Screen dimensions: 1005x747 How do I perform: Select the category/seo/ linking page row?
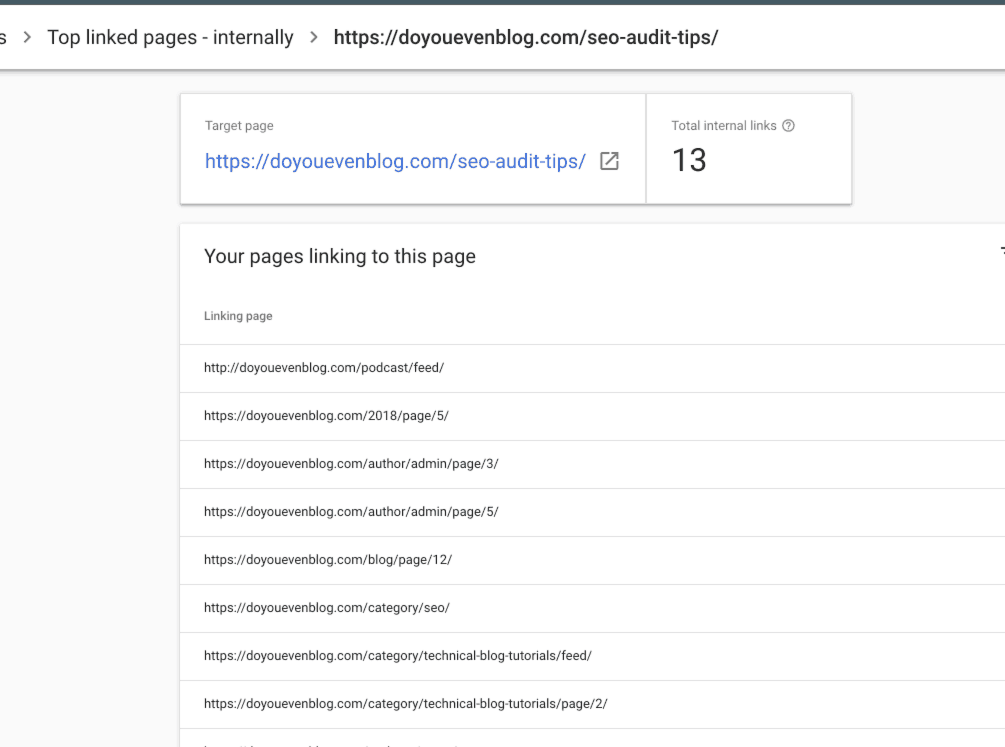(592, 609)
